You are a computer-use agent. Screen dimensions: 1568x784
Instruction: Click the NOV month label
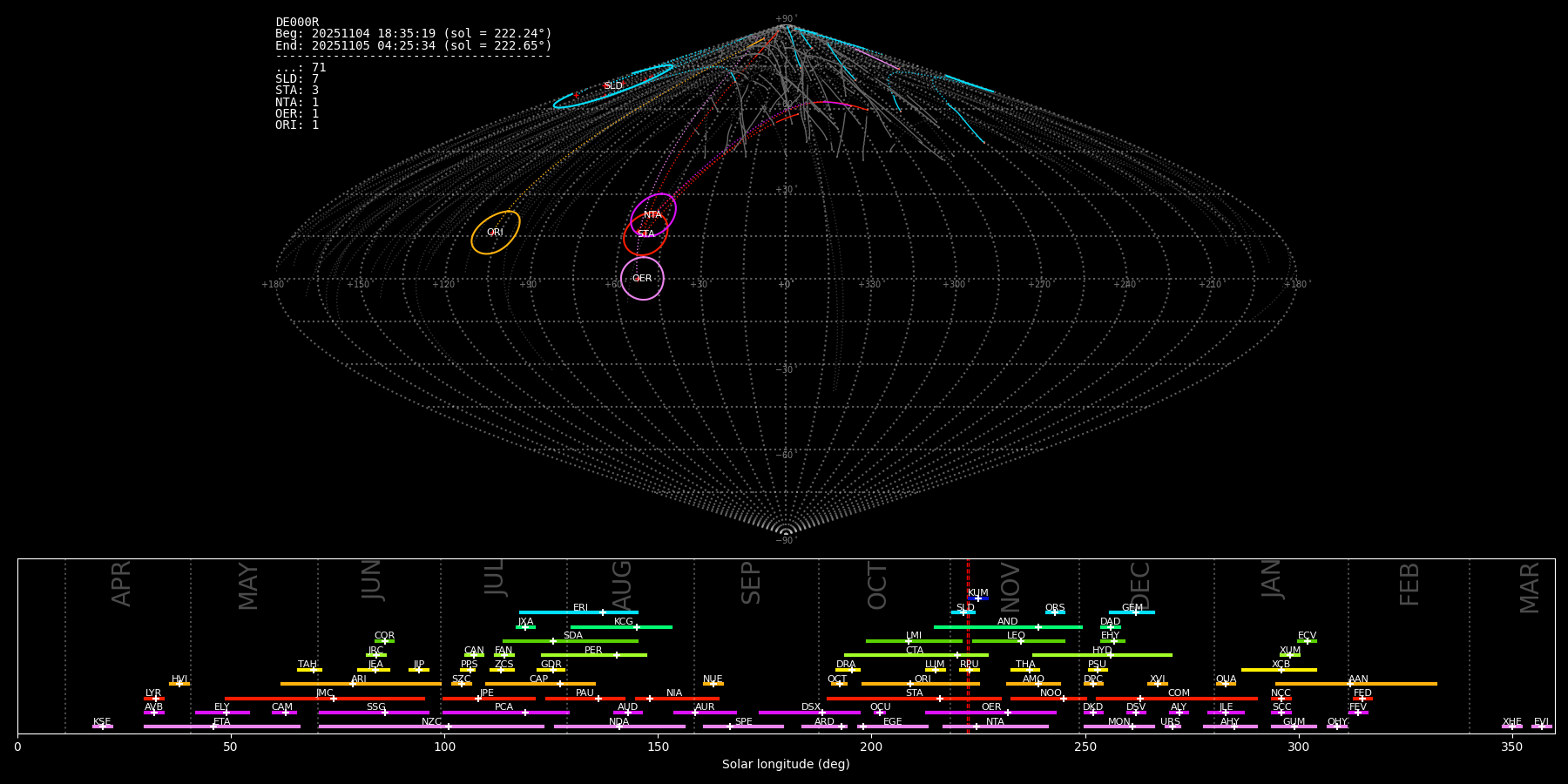click(x=1010, y=585)
